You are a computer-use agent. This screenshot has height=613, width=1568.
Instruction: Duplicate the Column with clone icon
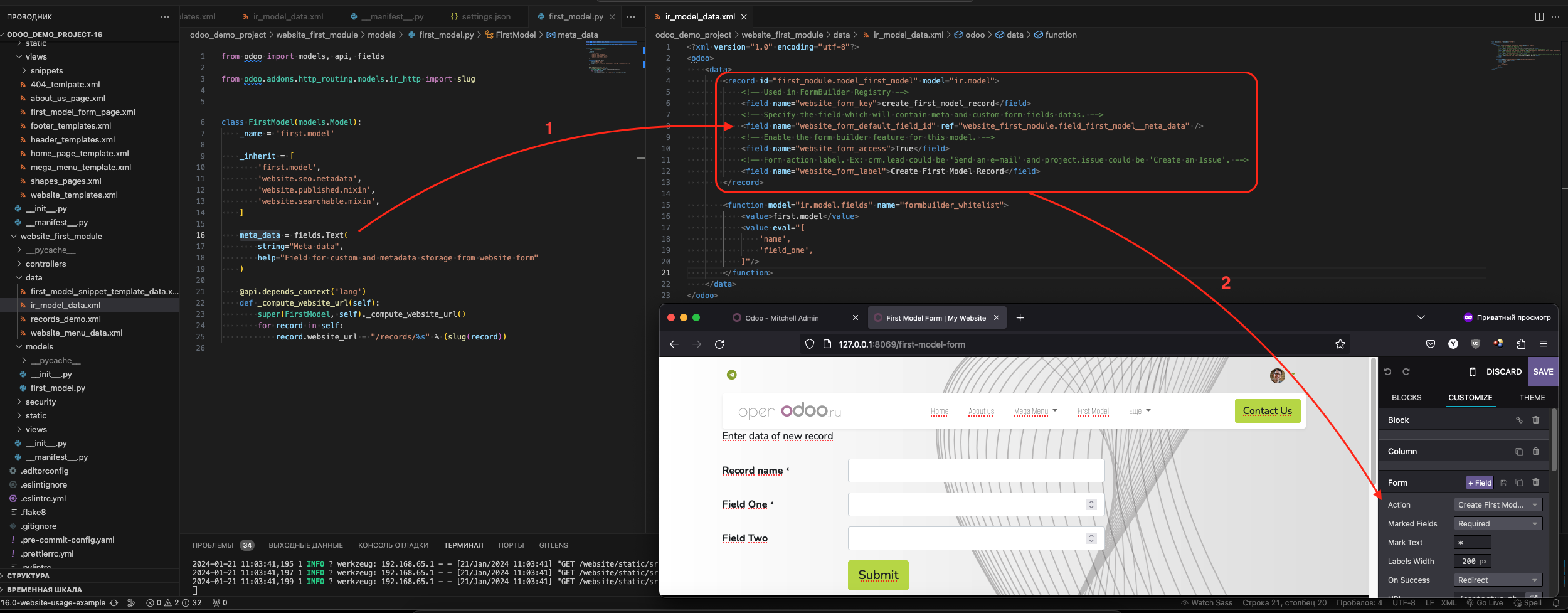point(1519,452)
